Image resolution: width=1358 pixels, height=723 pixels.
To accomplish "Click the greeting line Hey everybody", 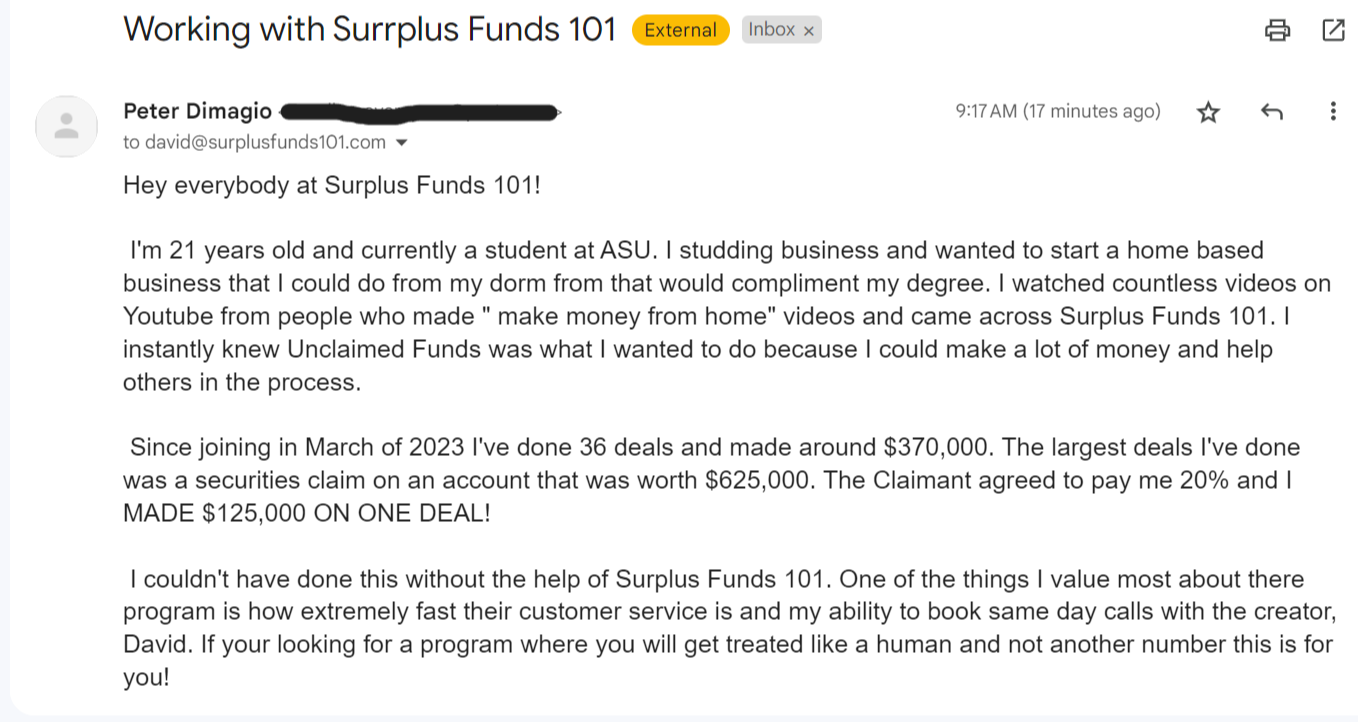I will [331, 185].
